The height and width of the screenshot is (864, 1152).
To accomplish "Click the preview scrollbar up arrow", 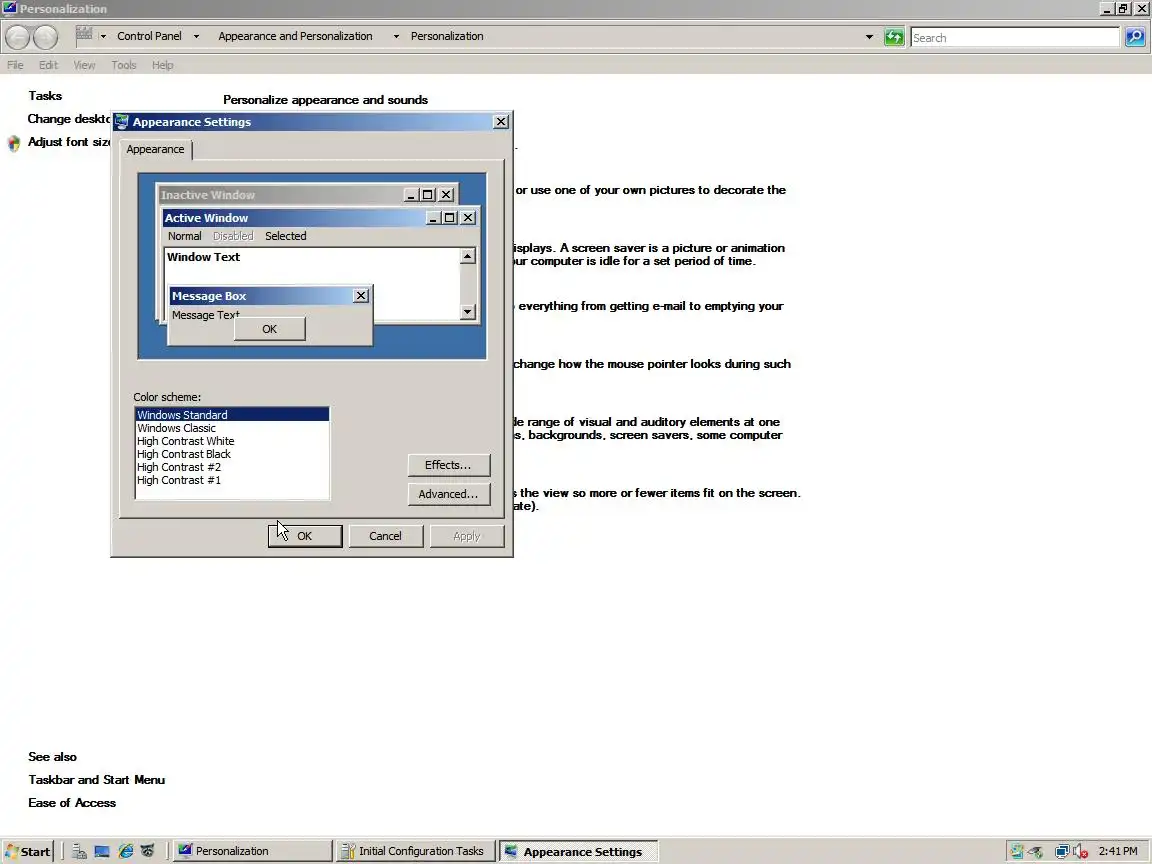I will pos(468,256).
